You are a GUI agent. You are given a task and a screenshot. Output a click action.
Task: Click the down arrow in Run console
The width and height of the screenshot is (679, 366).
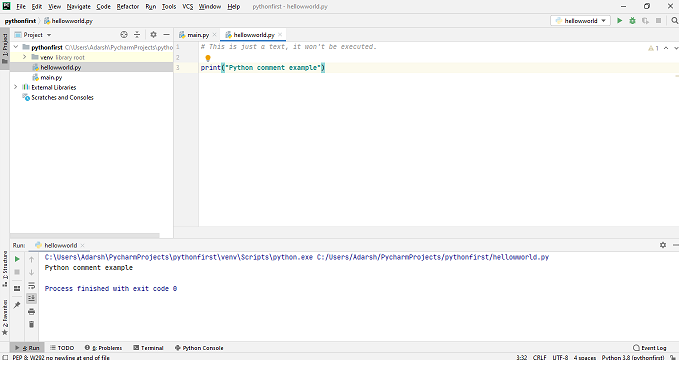(31, 272)
